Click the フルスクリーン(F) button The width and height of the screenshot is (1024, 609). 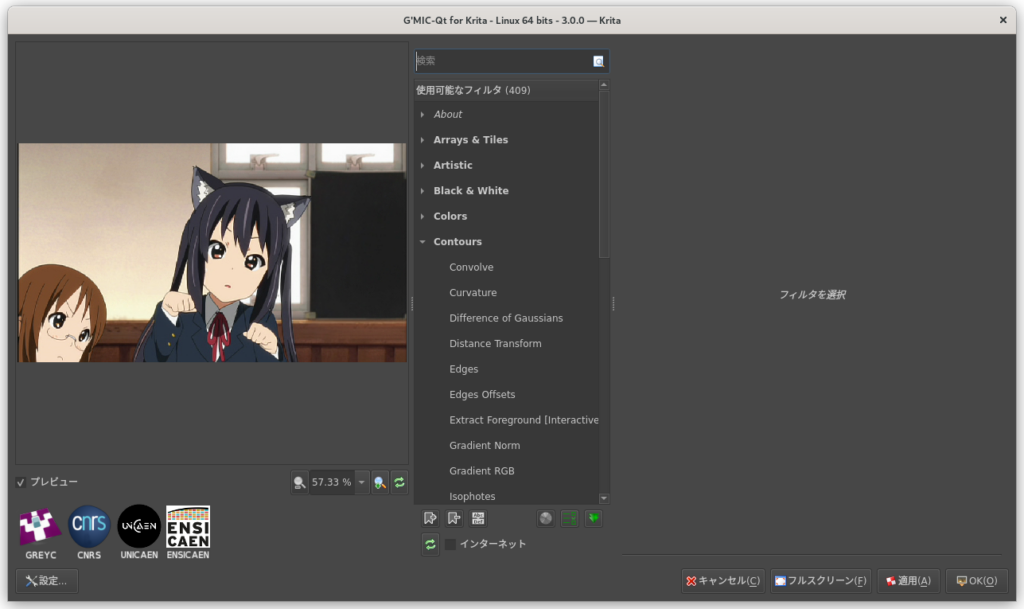821,580
